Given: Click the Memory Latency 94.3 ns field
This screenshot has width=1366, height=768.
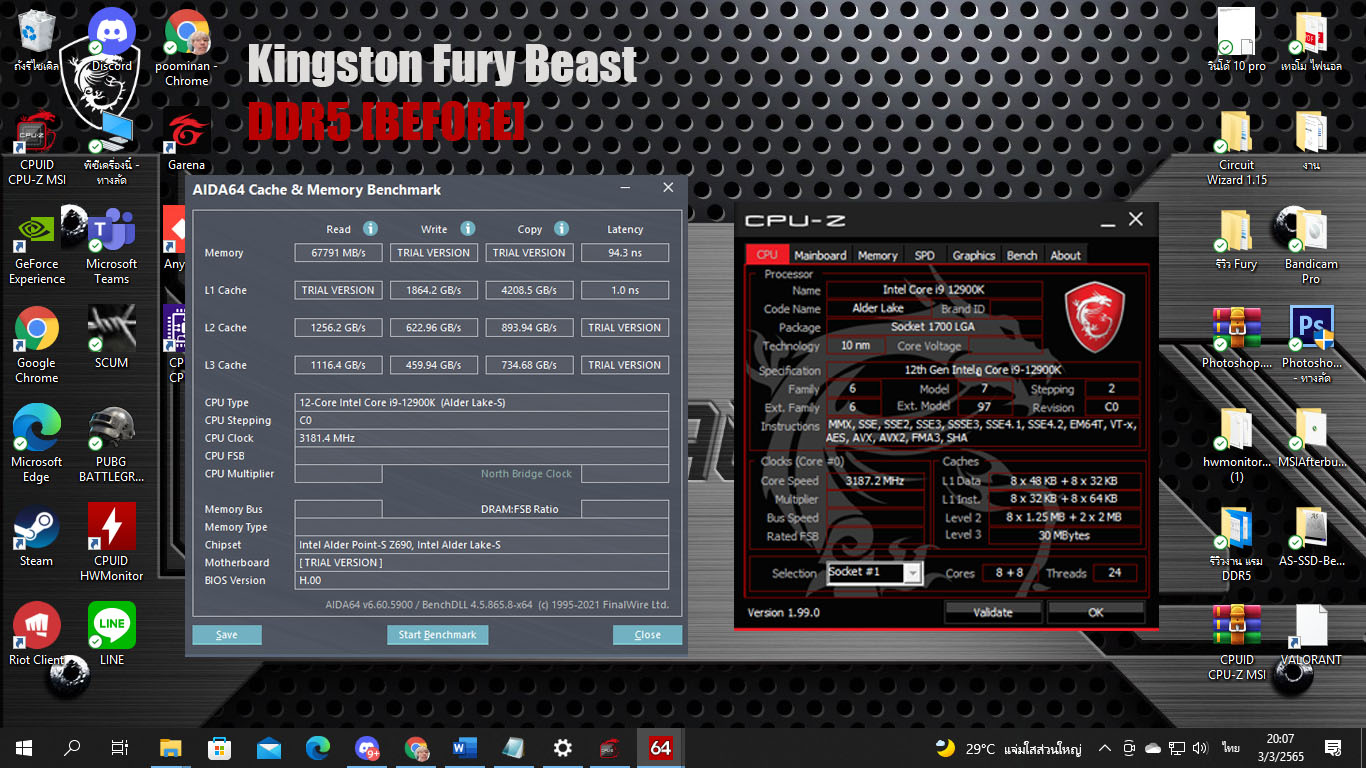Looking at the screenshot, I should [x=625, y=253].
